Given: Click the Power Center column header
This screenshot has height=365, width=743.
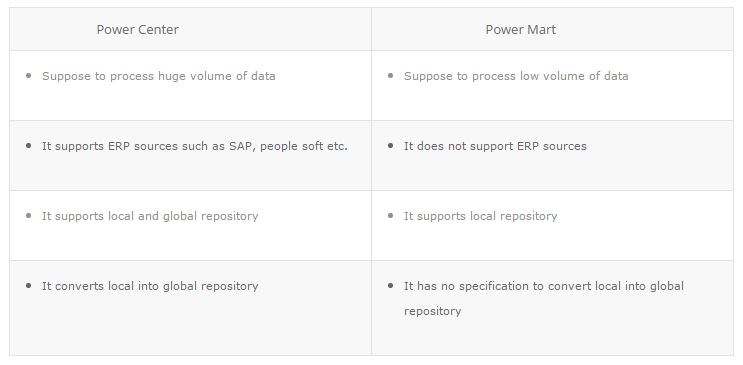Looking at the screenshot, I should pos(137,29).
